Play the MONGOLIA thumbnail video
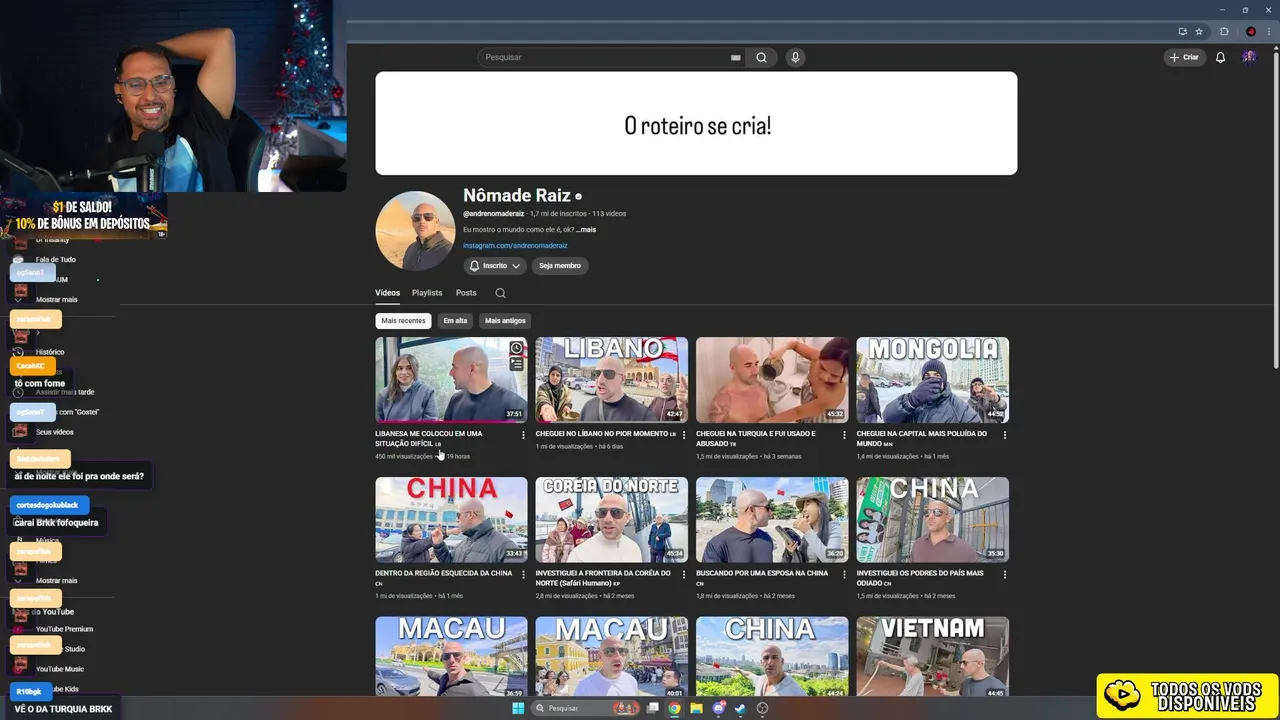The width and height of the screenshot is (1280, 720). point(932,380)
